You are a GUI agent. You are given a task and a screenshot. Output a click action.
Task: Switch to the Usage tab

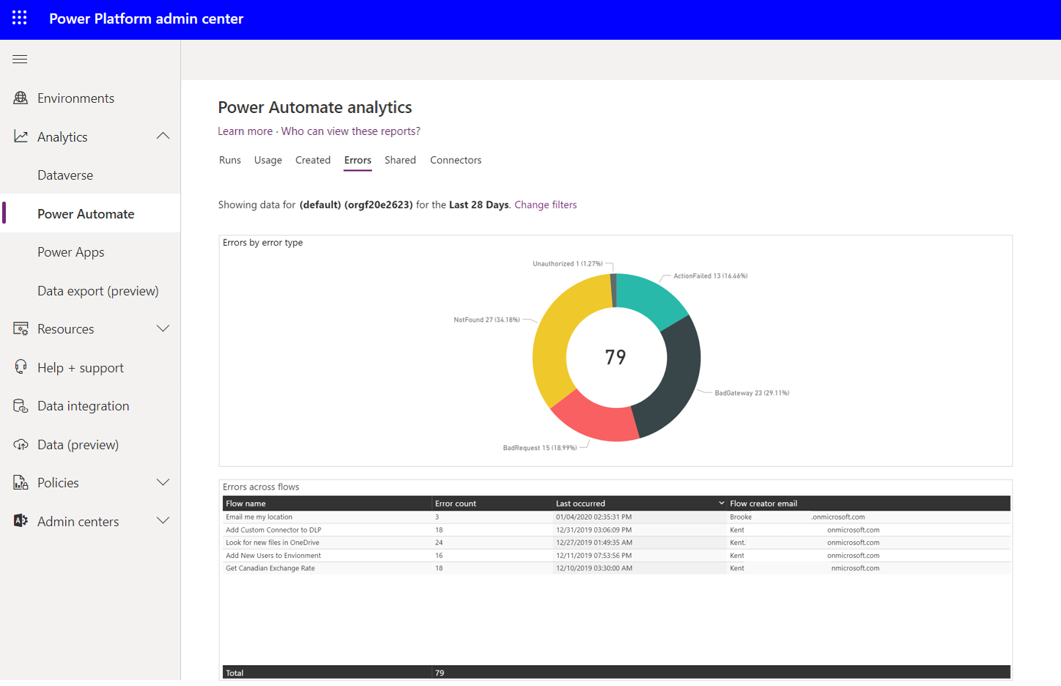[267, 160]
